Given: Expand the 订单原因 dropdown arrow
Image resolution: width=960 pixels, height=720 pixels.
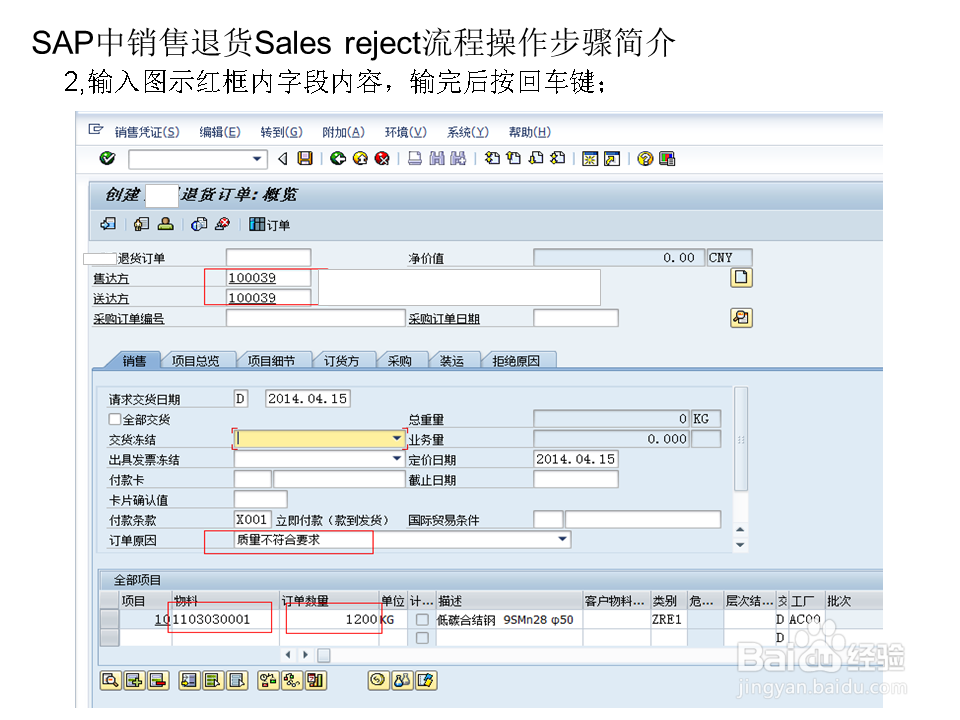Looking at the screenshot, I should pyautogui.click(x=562, y=539).
